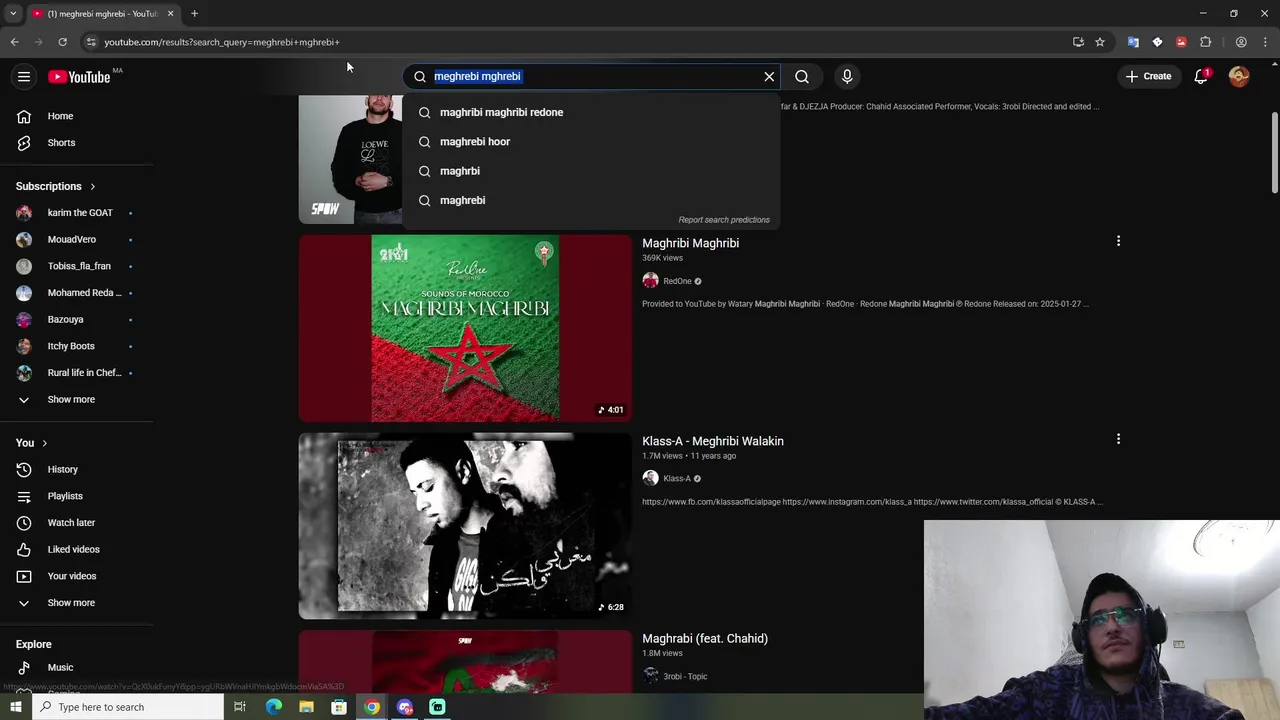
Task: Click the search input field
Action: click(x=595, y=77)
